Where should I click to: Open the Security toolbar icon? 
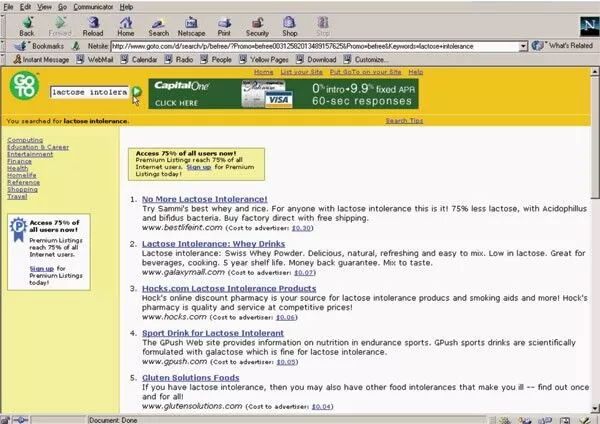click(x=257, y=24)
